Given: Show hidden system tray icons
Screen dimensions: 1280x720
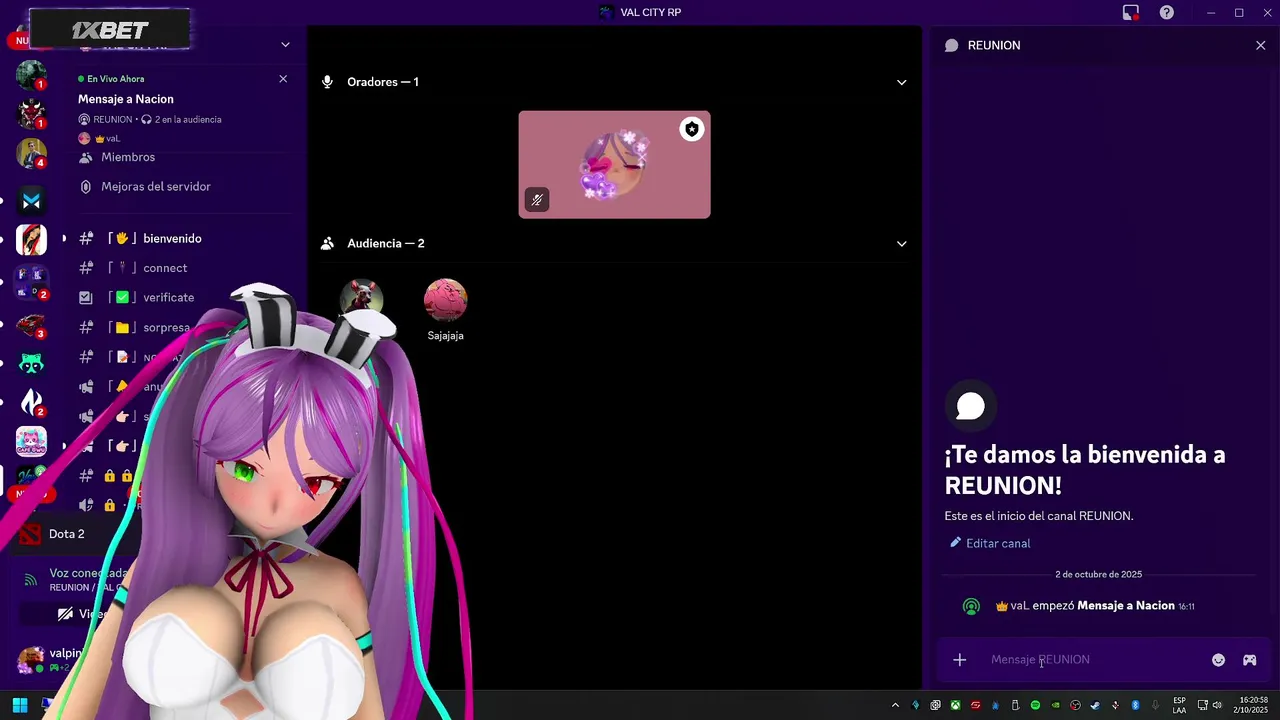Looking at the screenshot, I should [895, 705].
